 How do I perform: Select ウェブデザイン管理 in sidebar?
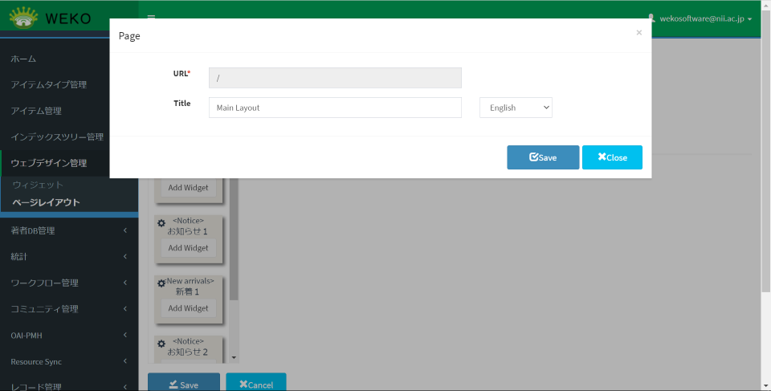49,163
